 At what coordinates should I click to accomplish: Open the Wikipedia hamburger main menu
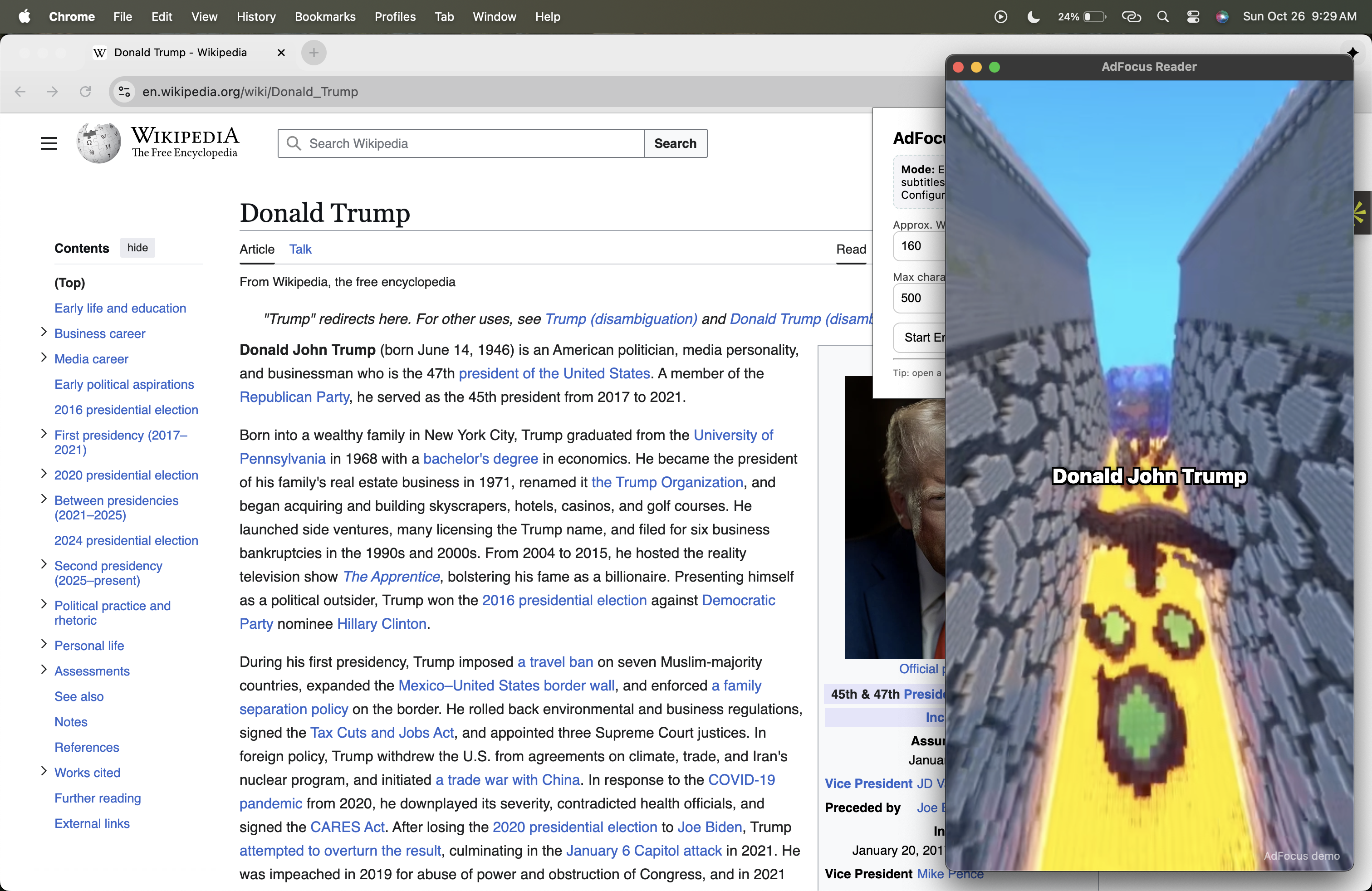tap(49, 143)
